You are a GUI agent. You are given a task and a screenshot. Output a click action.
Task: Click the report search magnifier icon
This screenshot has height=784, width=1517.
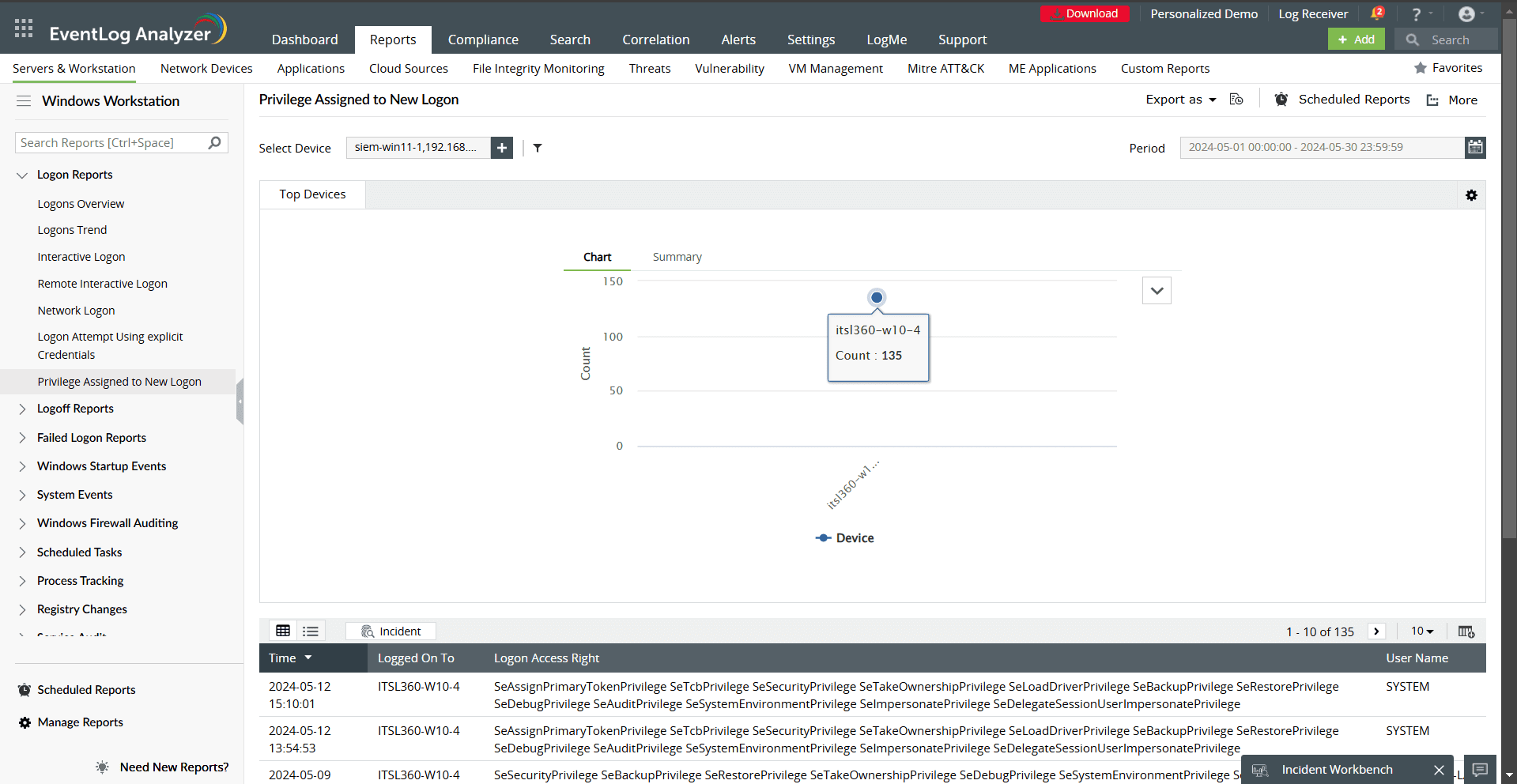(214, 142)
